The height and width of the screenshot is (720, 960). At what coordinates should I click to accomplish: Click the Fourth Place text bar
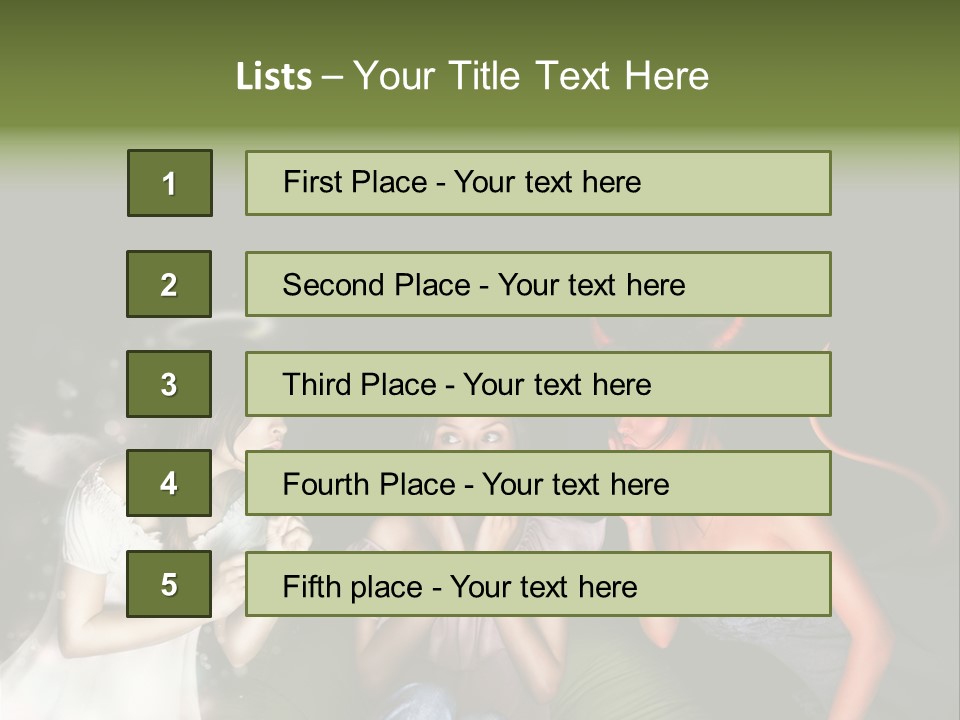(538, 484)
